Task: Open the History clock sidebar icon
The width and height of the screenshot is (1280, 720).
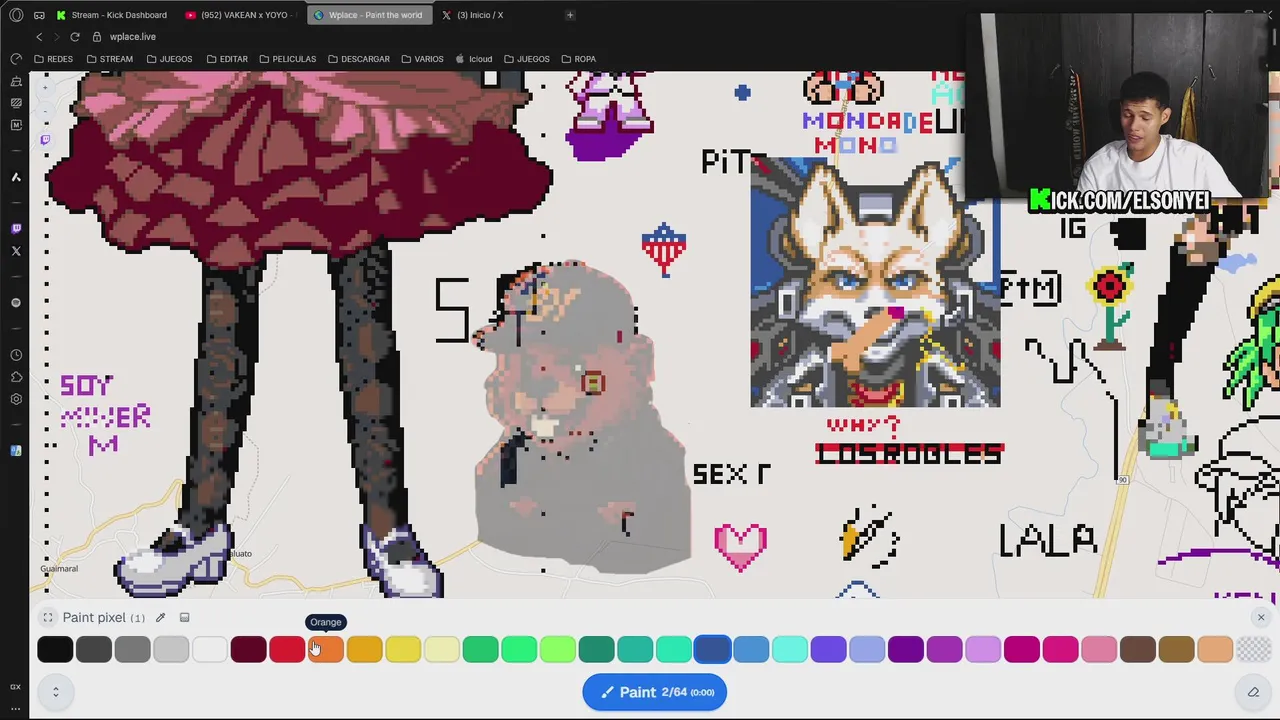Action: 16,355
